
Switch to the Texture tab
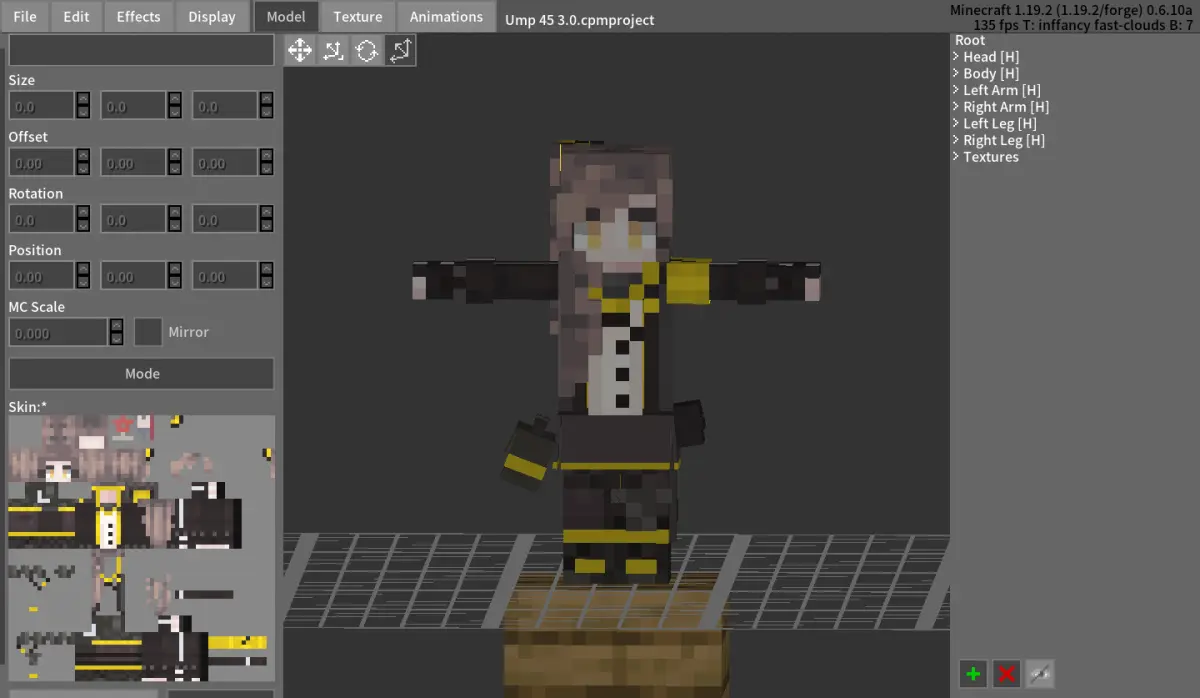point(358,16)
